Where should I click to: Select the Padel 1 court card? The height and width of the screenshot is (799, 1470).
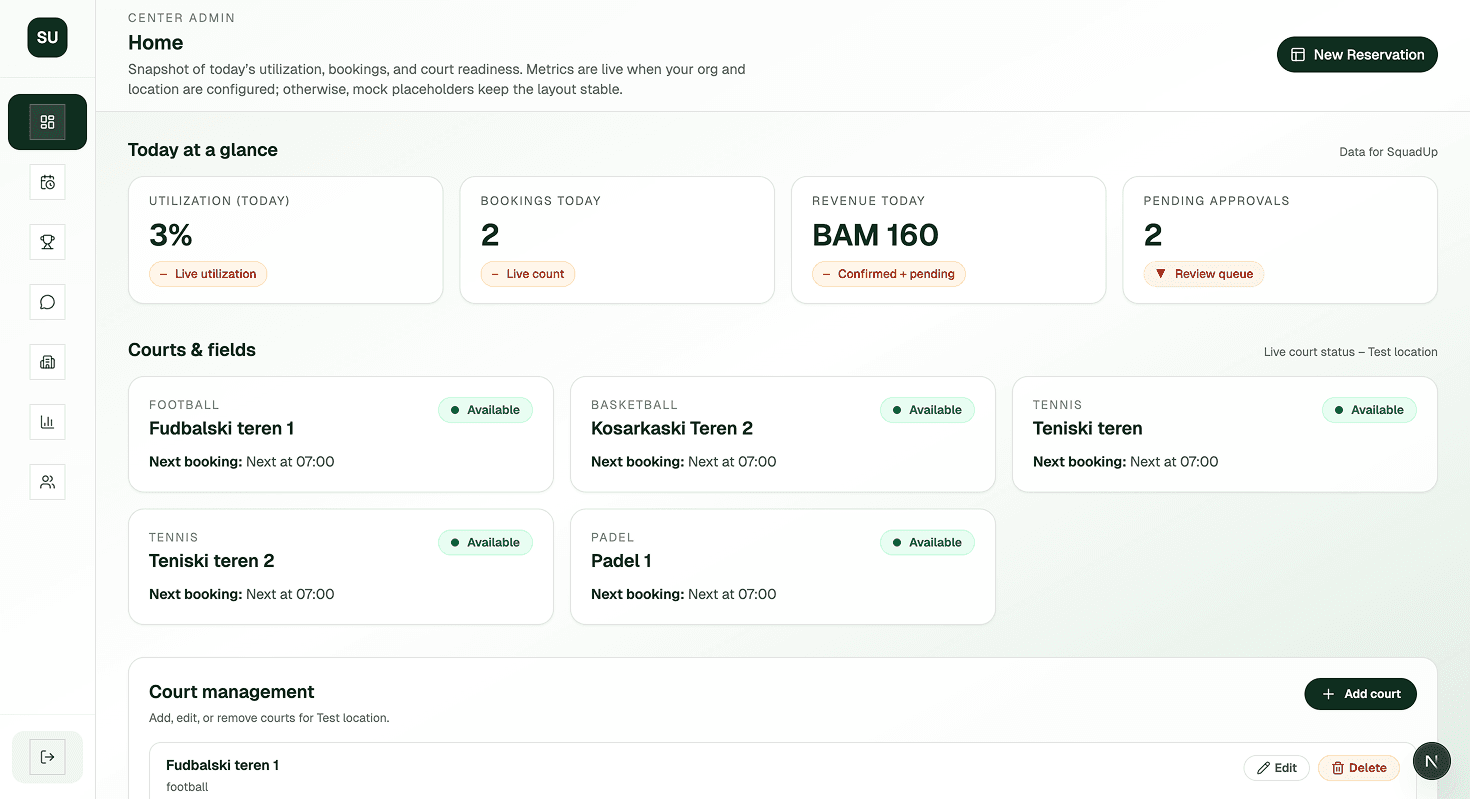click(783, 566)
